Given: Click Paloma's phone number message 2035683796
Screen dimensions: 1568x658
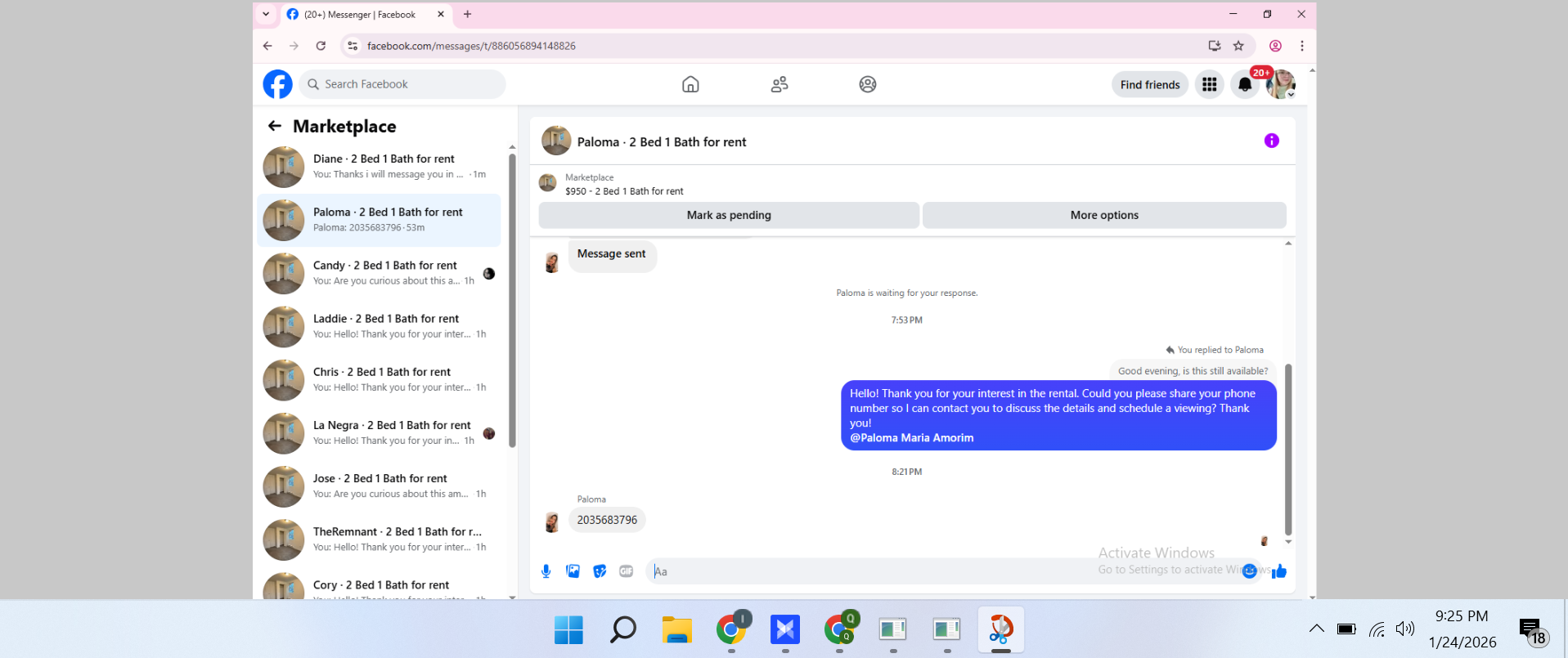Looking at the screenshot, I should [607, 520].
